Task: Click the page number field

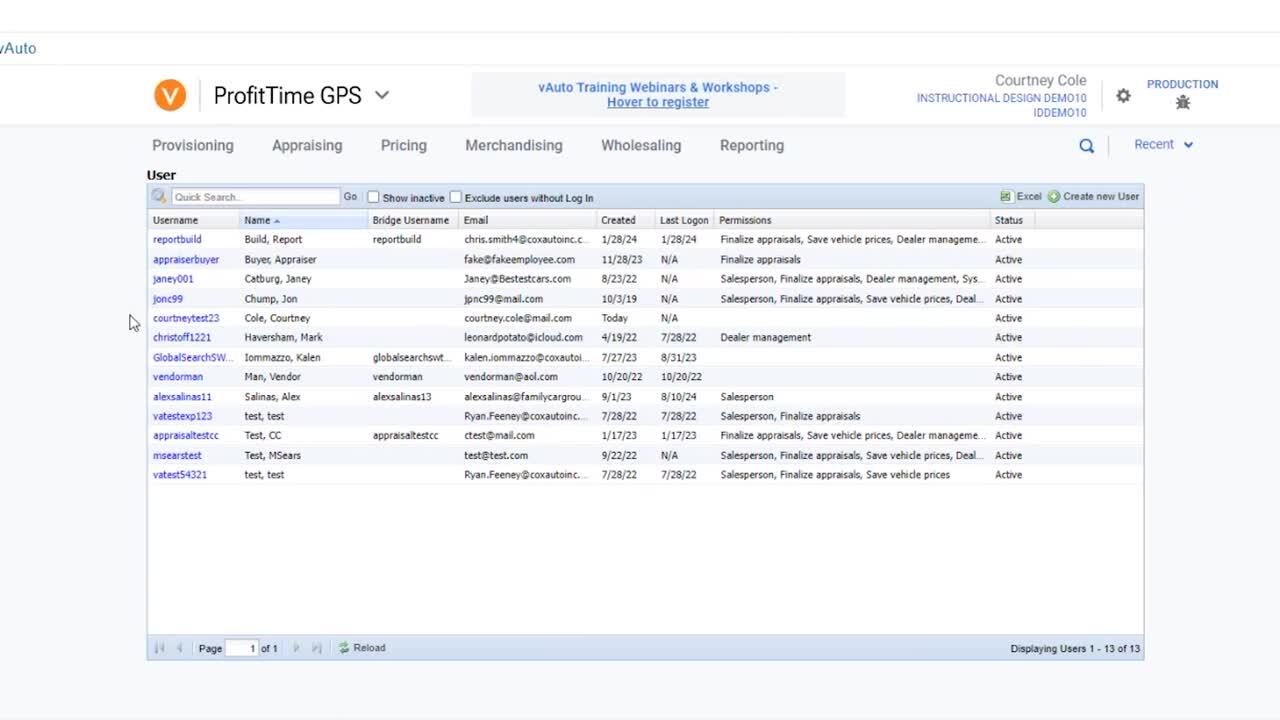Action: tap(242, 648)
